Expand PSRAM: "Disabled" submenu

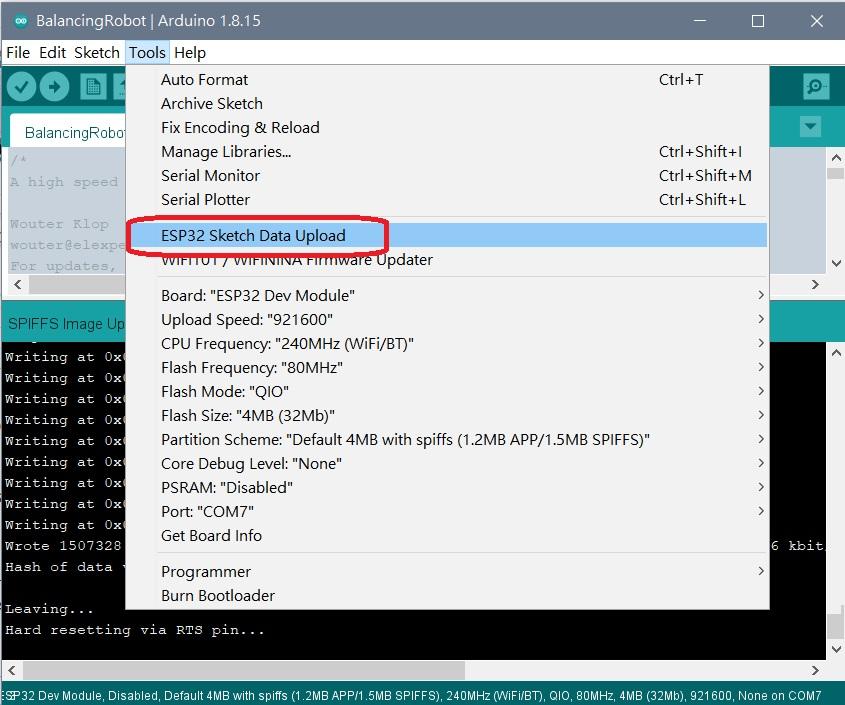tap(447, 487)
